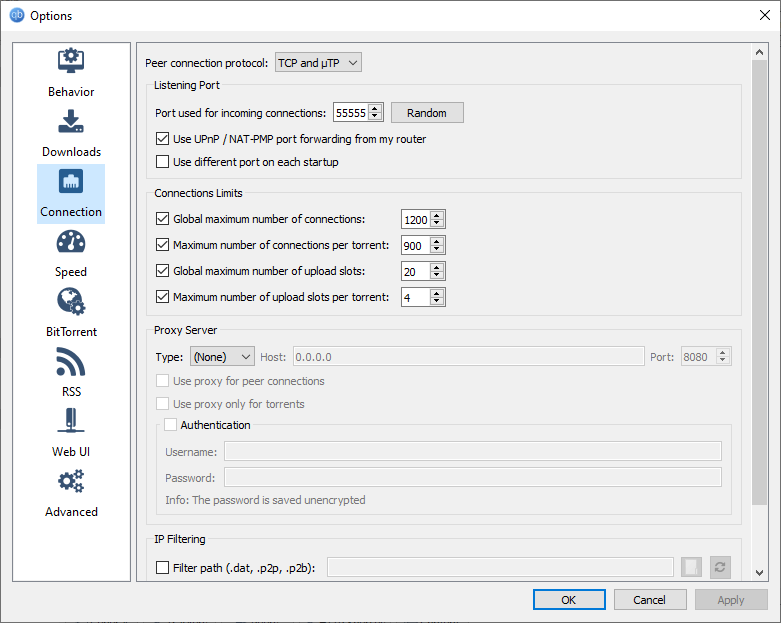
Task: Click the Advanced label in sidebar
Action: click(71, 512)
